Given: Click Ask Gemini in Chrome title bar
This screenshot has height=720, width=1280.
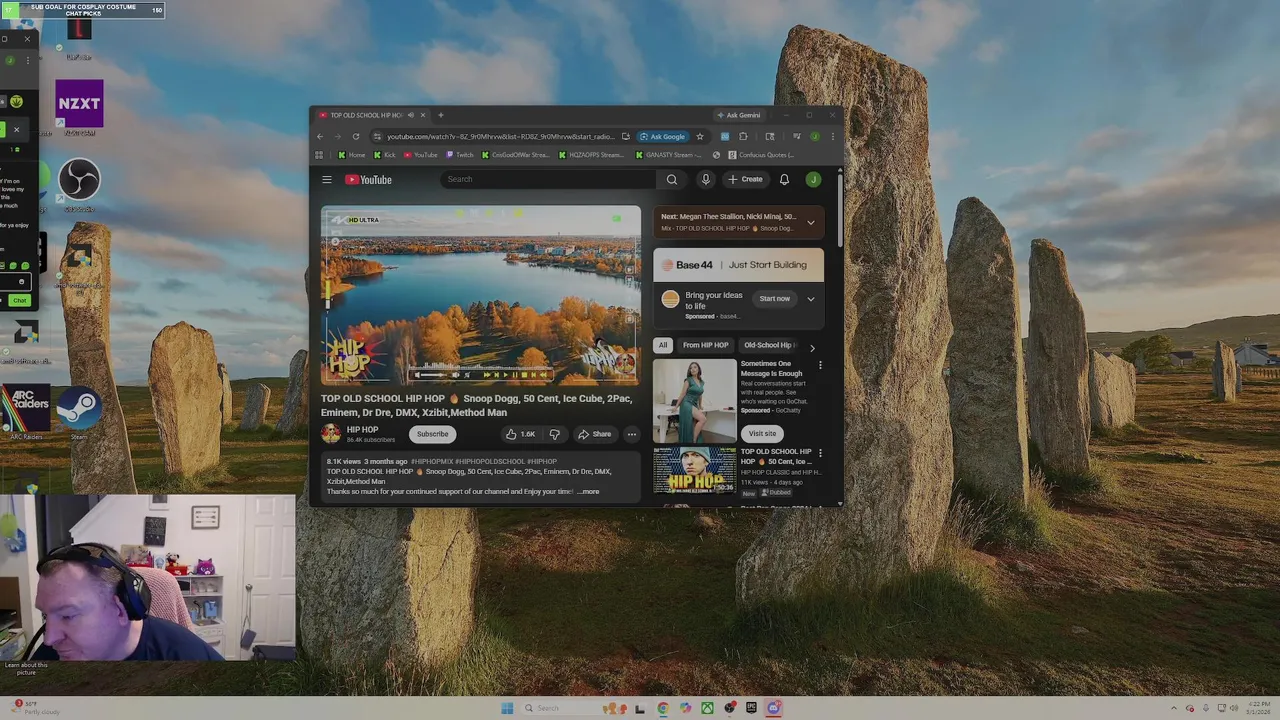Looking at the screenshot, I should pos(739,115).
